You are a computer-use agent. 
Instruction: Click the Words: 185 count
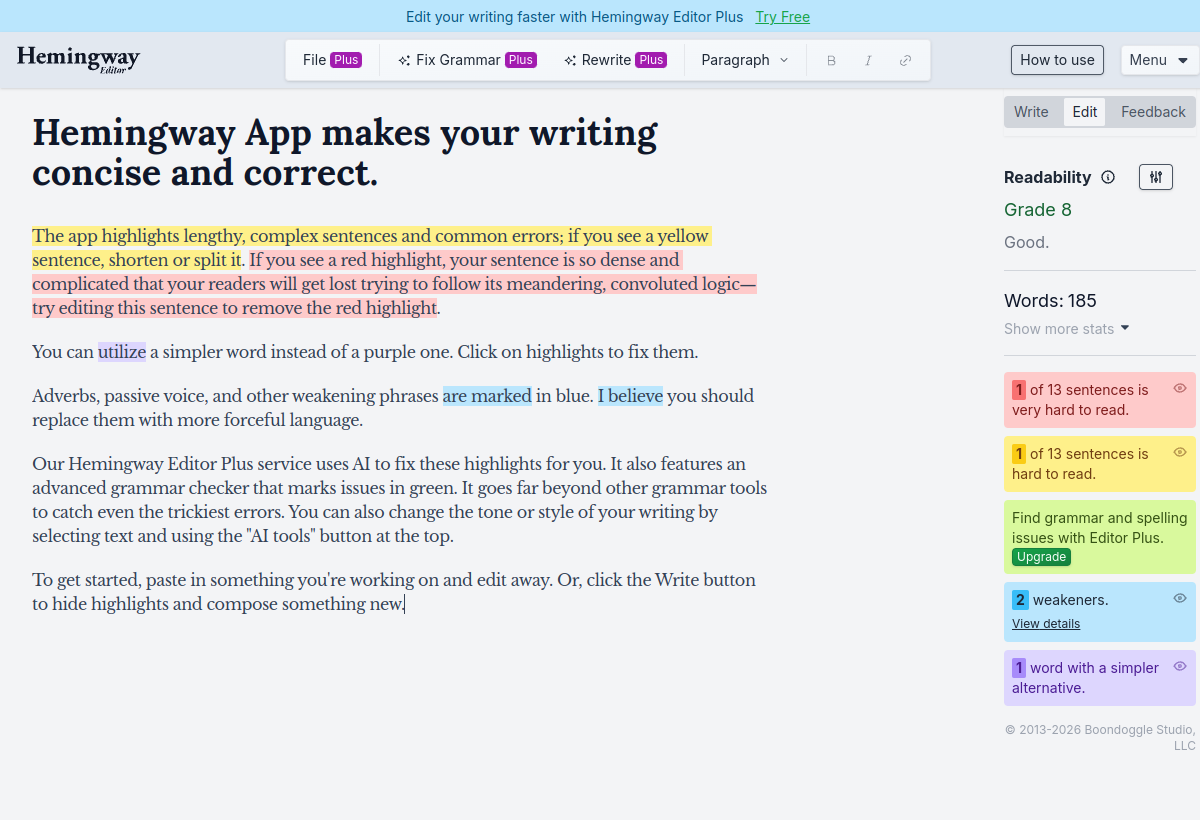(1050, 301)
